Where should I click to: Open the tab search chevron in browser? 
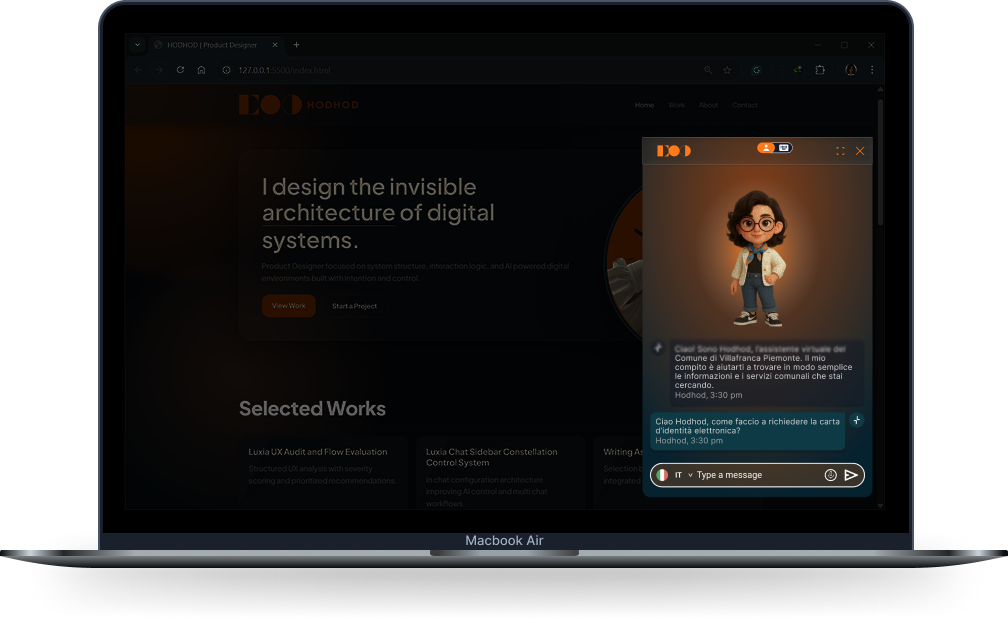[x=138, y=45]
